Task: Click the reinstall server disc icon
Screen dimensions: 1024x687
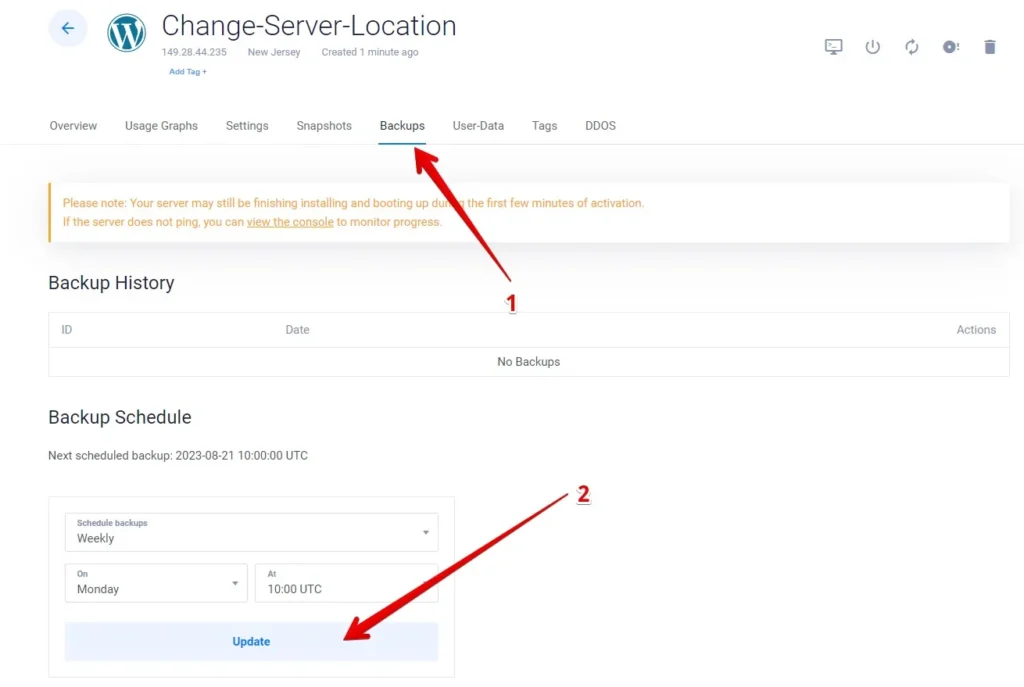Action: (x=951, y=47)
